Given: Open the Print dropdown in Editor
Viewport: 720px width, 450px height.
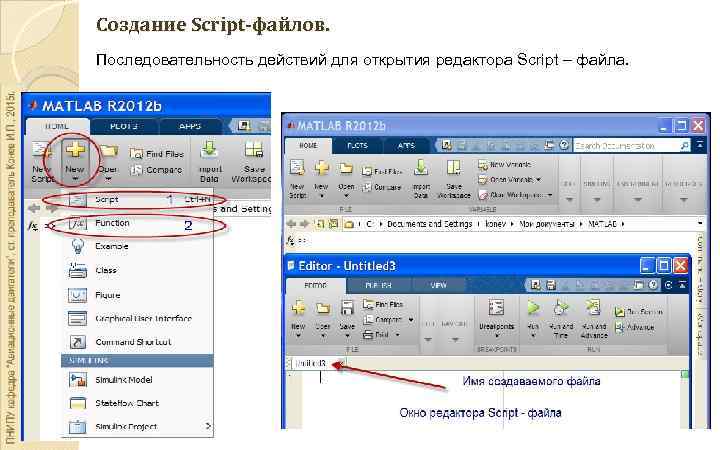Looking at the screenshot, I should click(x=397, y=335).
